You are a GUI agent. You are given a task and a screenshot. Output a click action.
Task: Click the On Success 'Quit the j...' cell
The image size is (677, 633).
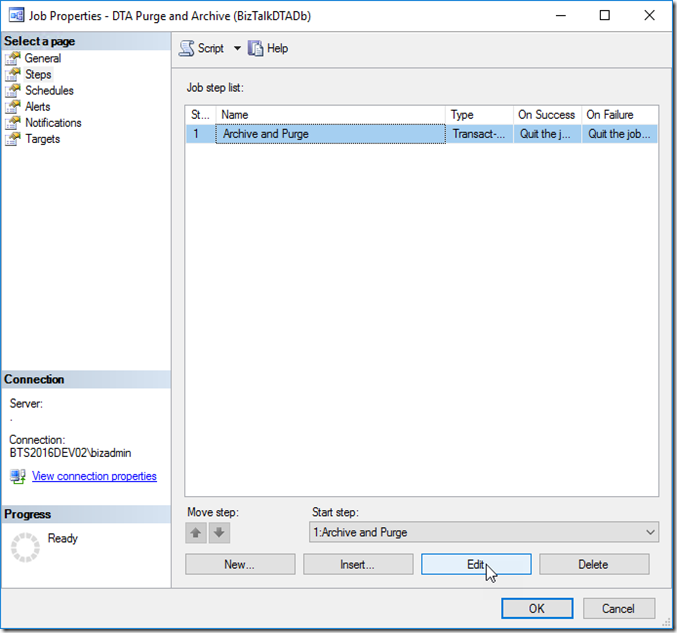(x=547, y=134)
